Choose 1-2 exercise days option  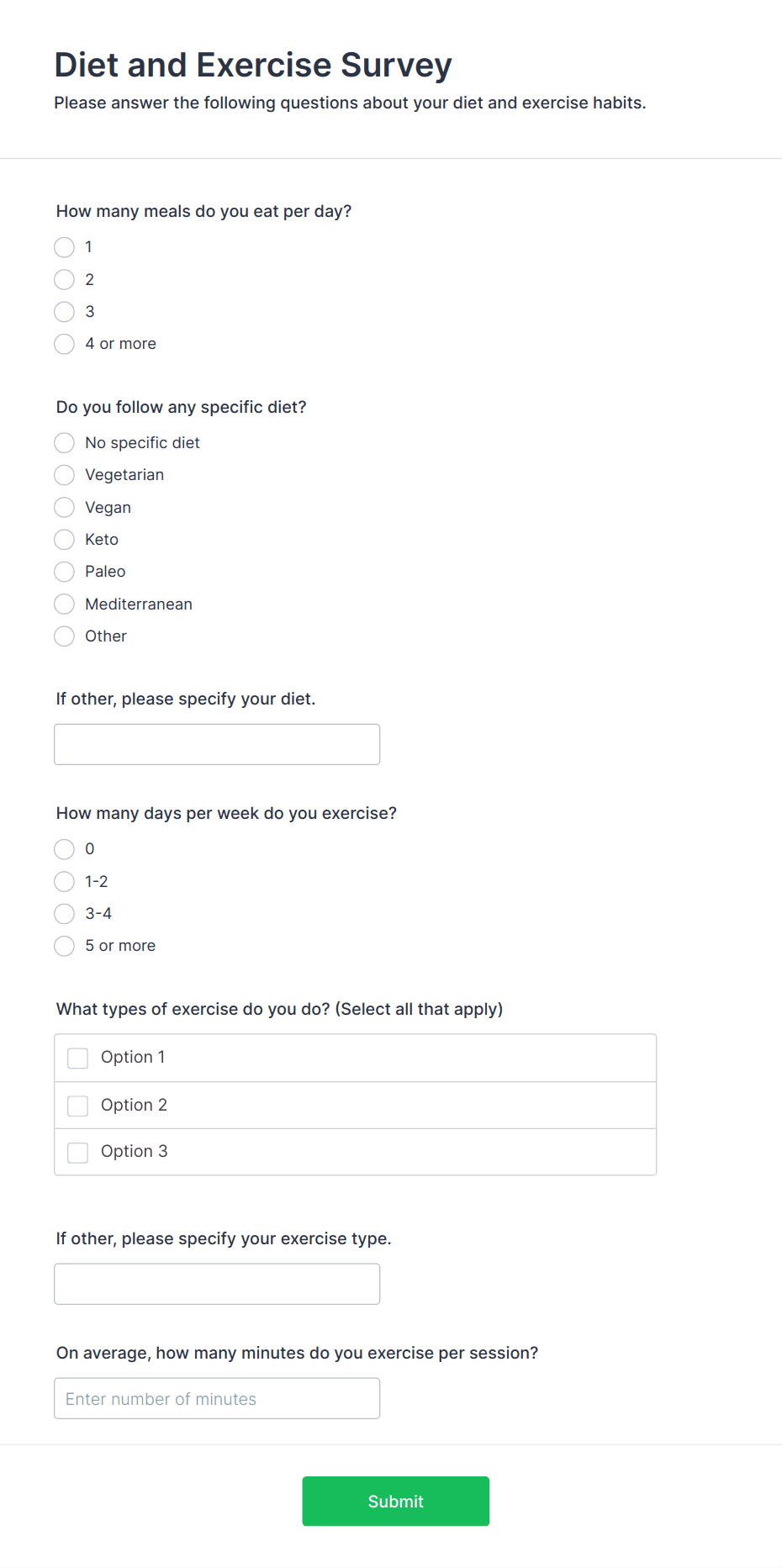[65, 882]
